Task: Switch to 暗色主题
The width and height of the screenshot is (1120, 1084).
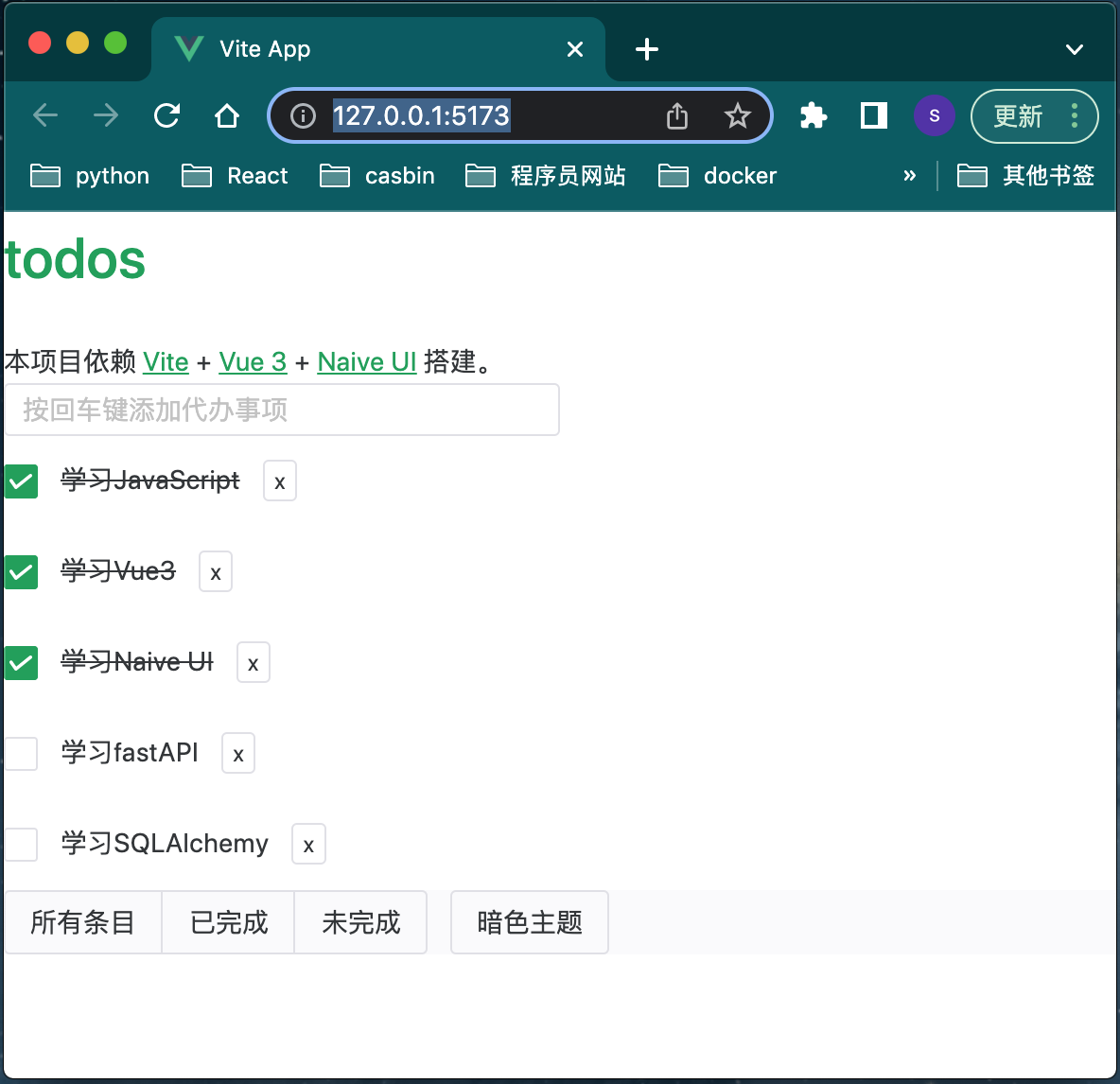Action: pos(529,922)
